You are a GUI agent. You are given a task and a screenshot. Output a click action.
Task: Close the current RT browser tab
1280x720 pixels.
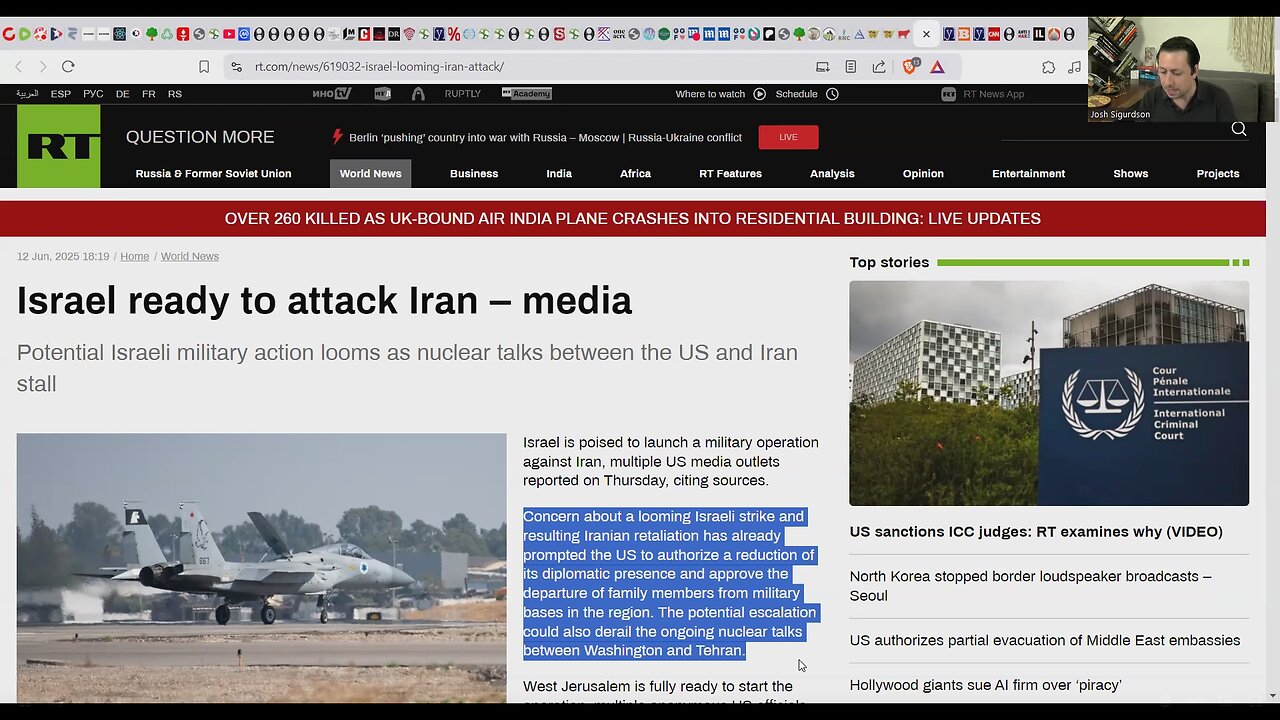(x=926, y=34)
